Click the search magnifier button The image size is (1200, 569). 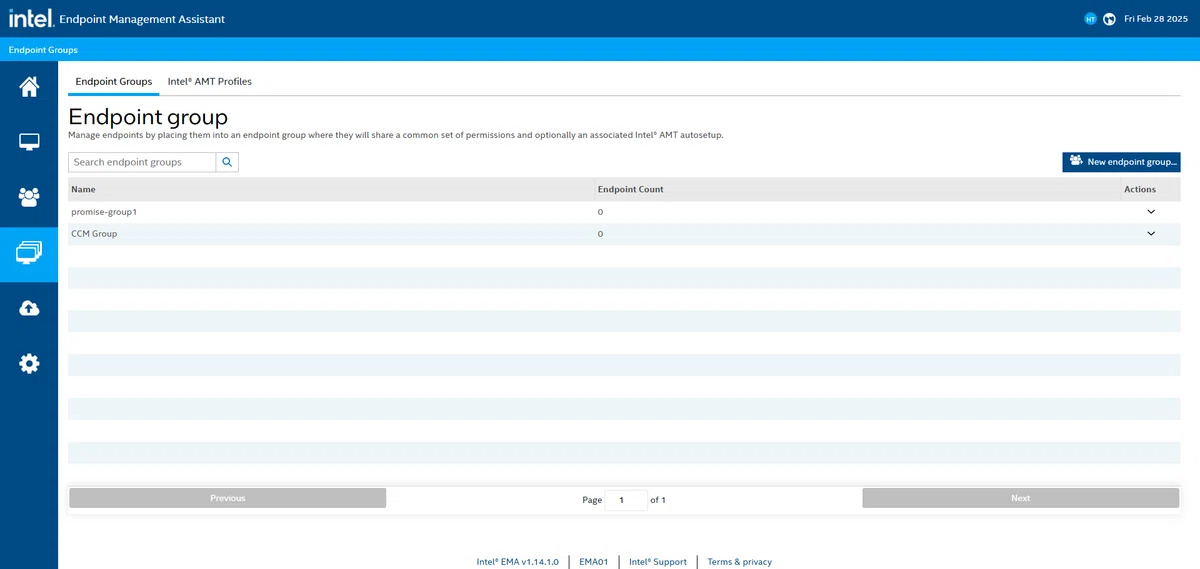(227, 162)
